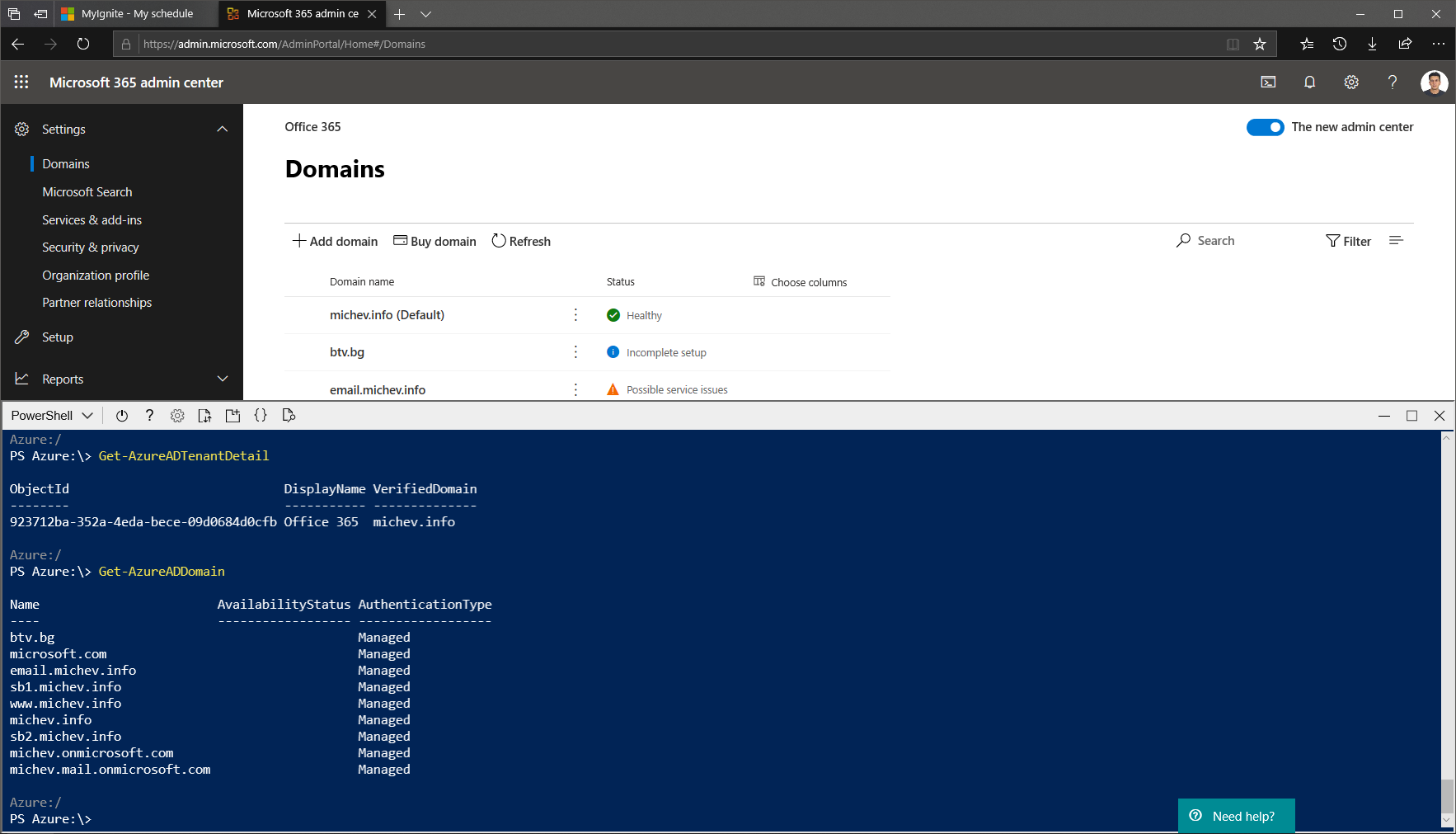The image size is (1456, 834).
Task: Click the Need help? button
Action: tap(1236, 816)
